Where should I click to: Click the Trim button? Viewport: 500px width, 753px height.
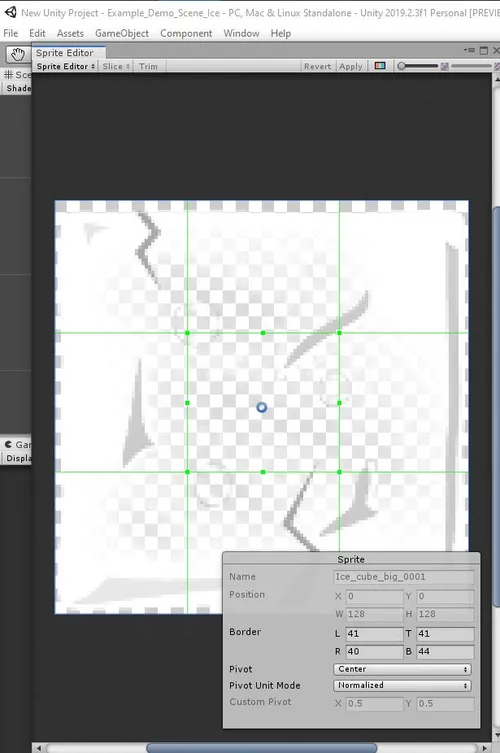point(148,66)
